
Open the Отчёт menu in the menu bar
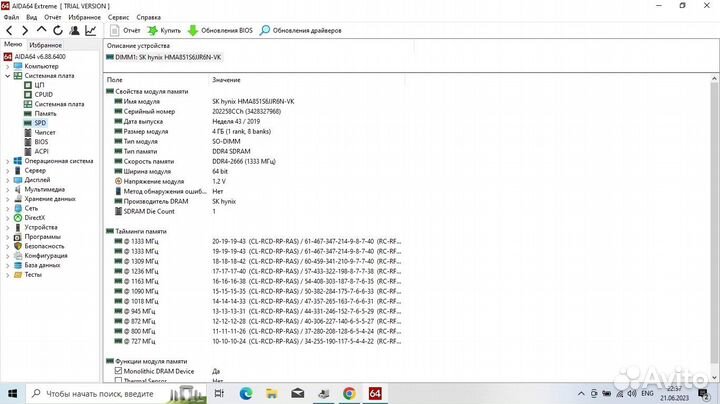click(x=53, y=17)
